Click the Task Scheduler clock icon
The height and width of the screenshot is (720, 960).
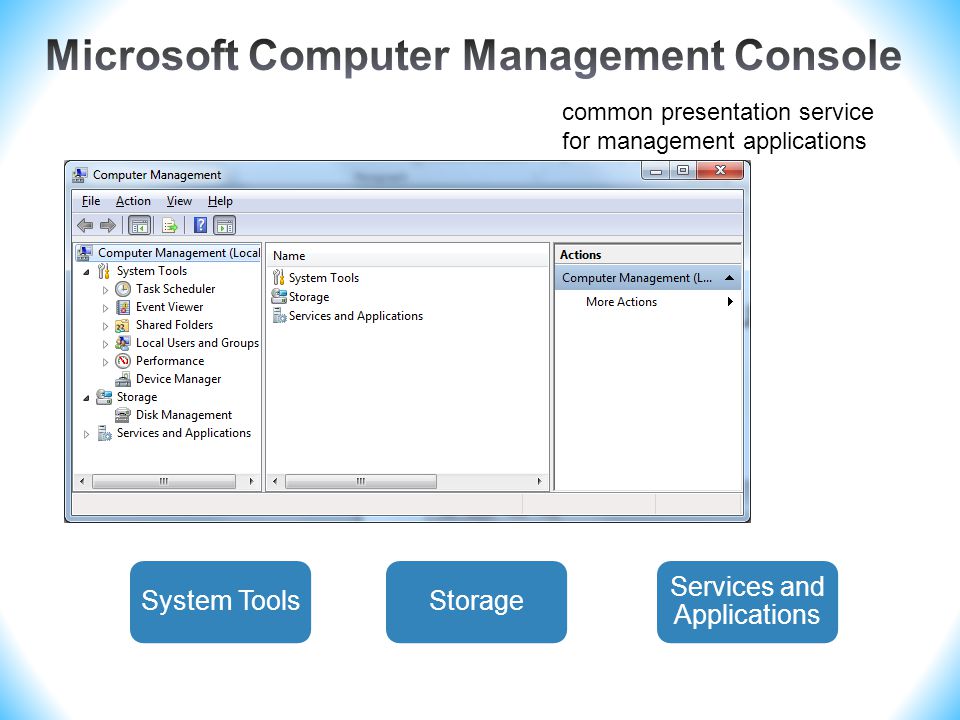123,289
